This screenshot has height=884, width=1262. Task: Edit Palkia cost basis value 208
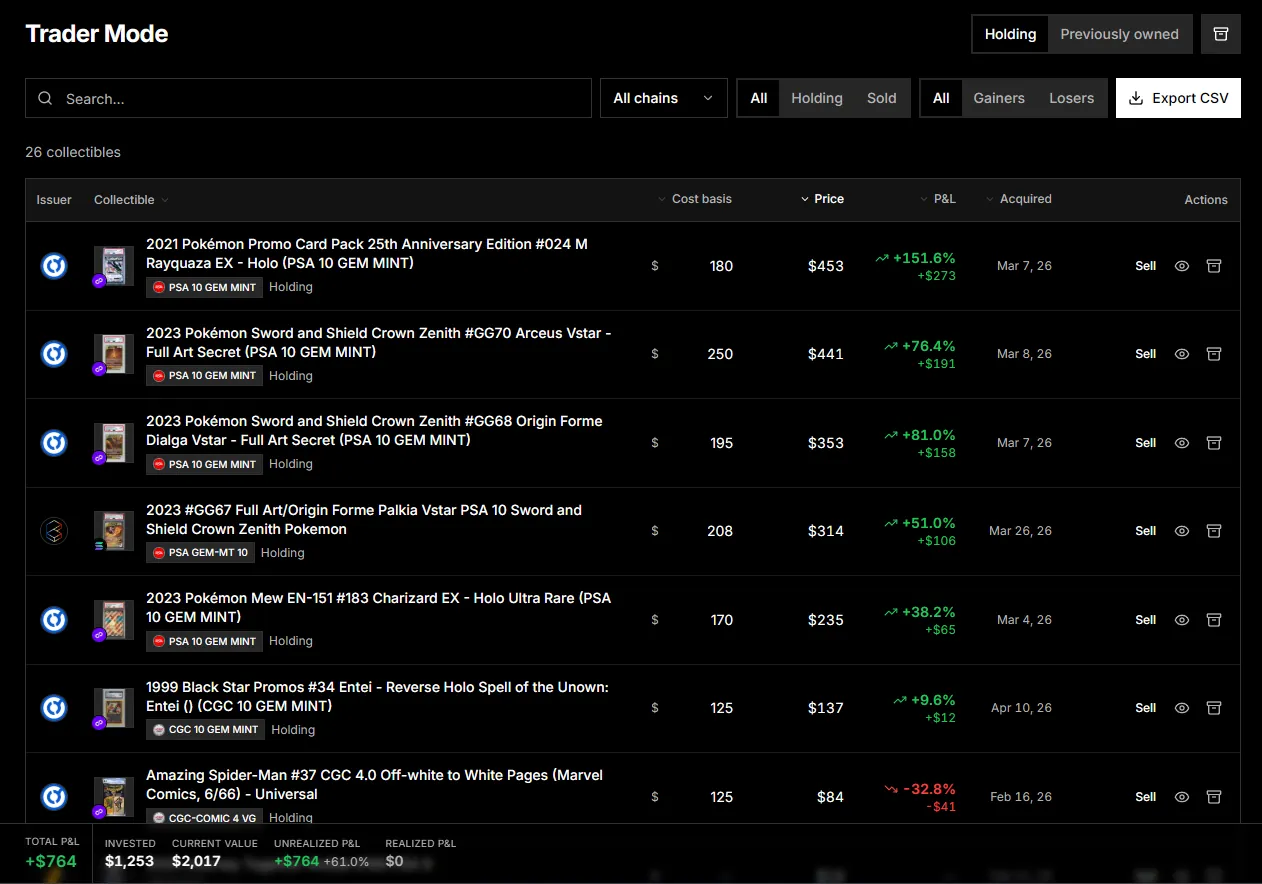tap(720, 531)
